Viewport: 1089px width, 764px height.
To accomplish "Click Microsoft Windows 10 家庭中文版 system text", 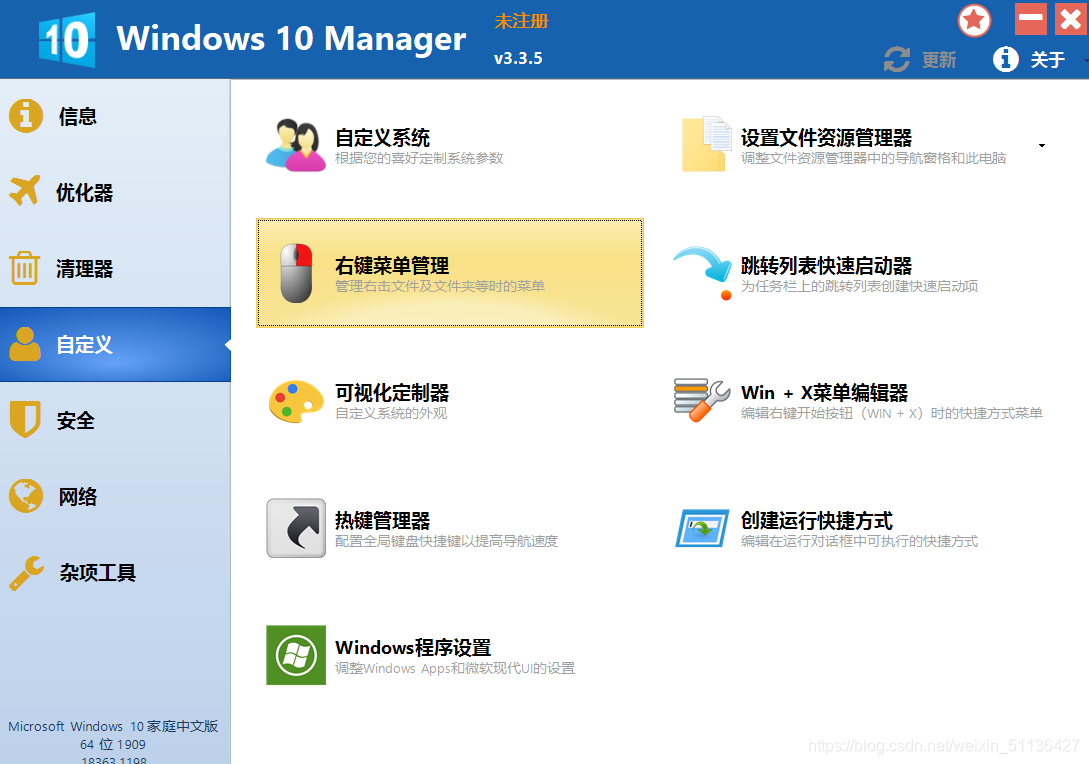I will [113, 726].
